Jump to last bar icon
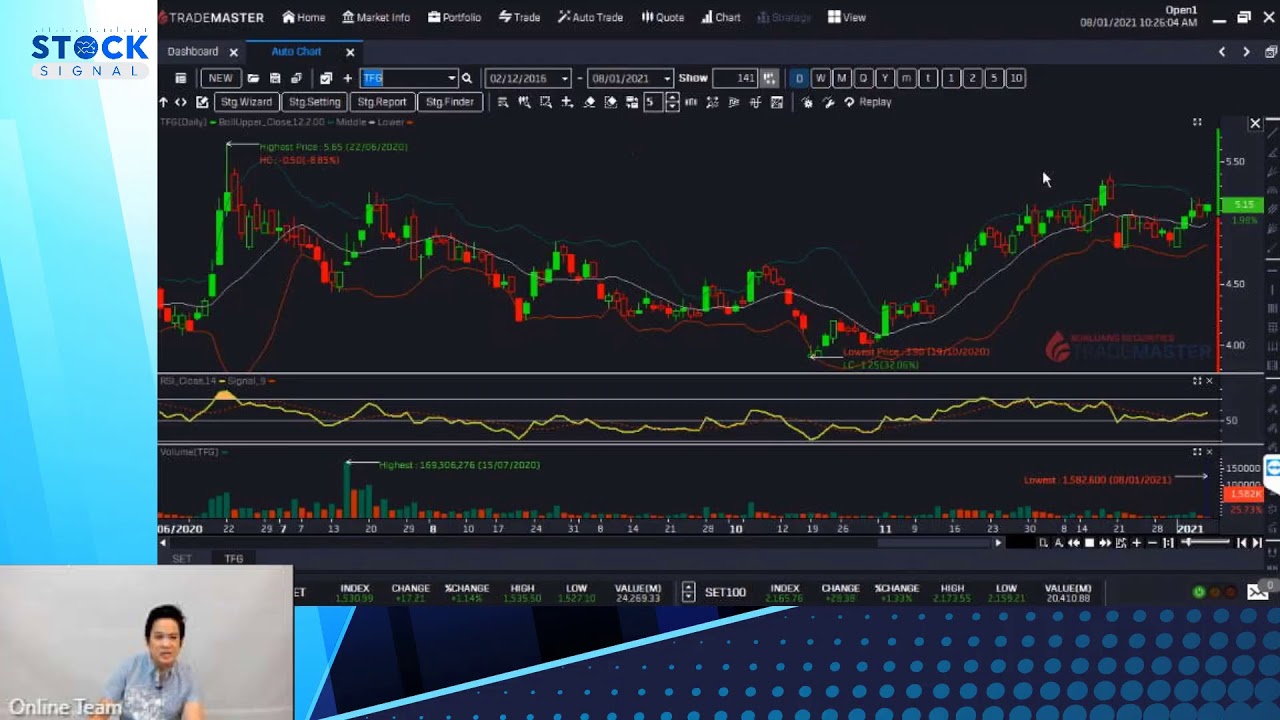The height and width of the screenshot is (720, 1280). [1257, 543]
